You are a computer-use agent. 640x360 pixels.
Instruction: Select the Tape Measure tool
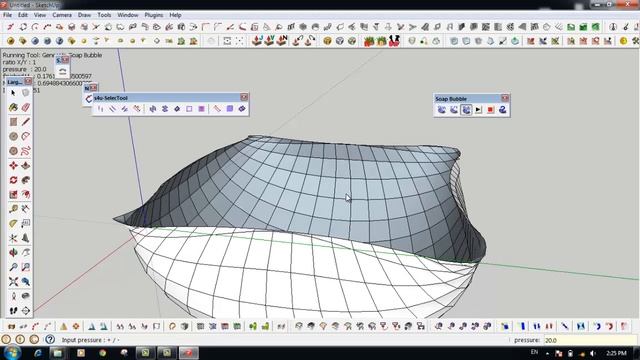coord(13,209)
